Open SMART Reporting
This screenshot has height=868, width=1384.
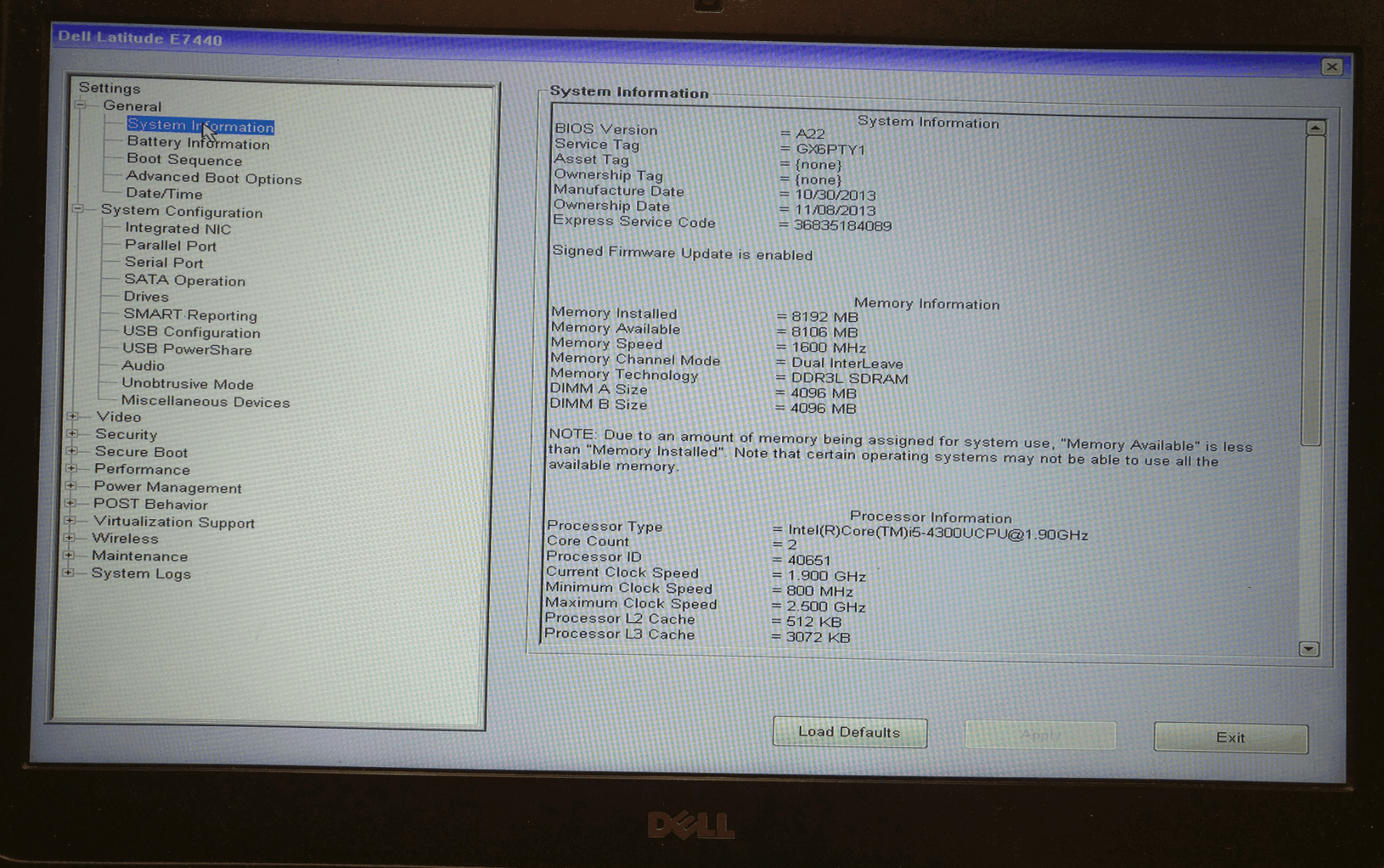pos(190,314)
